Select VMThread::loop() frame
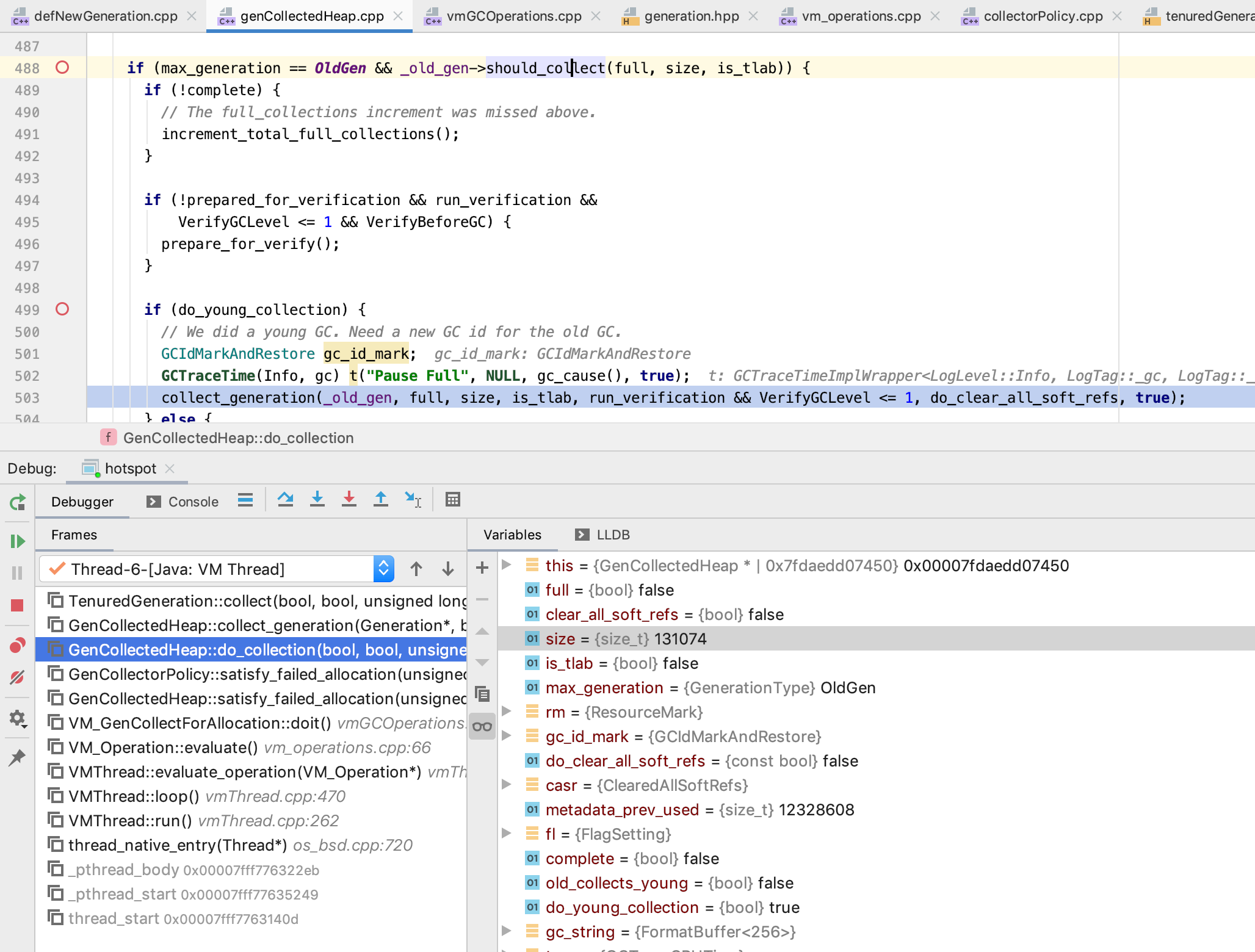This screenshot has height=952, width=1255. click(x=250, y=796)
